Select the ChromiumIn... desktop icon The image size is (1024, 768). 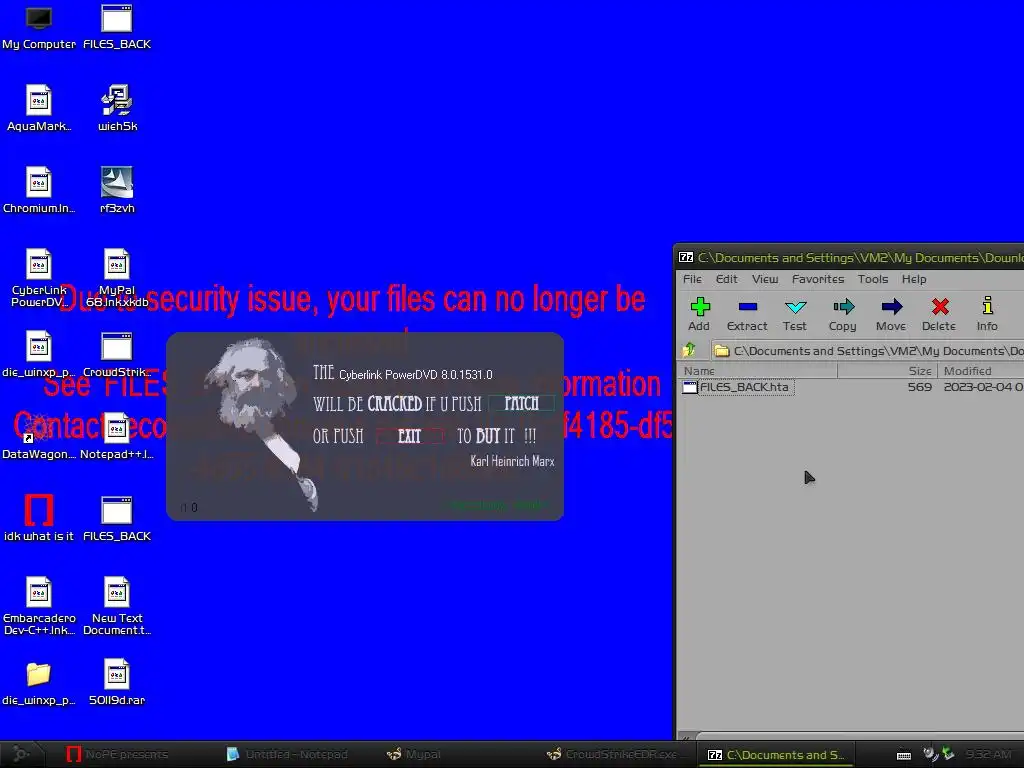point(39,190)
